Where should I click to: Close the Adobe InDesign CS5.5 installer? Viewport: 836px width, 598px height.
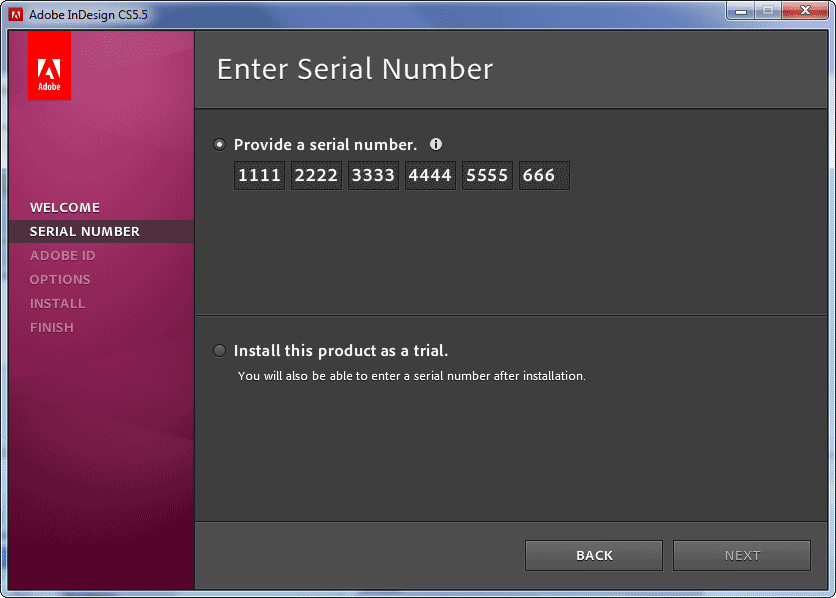(x=805, y=11)
